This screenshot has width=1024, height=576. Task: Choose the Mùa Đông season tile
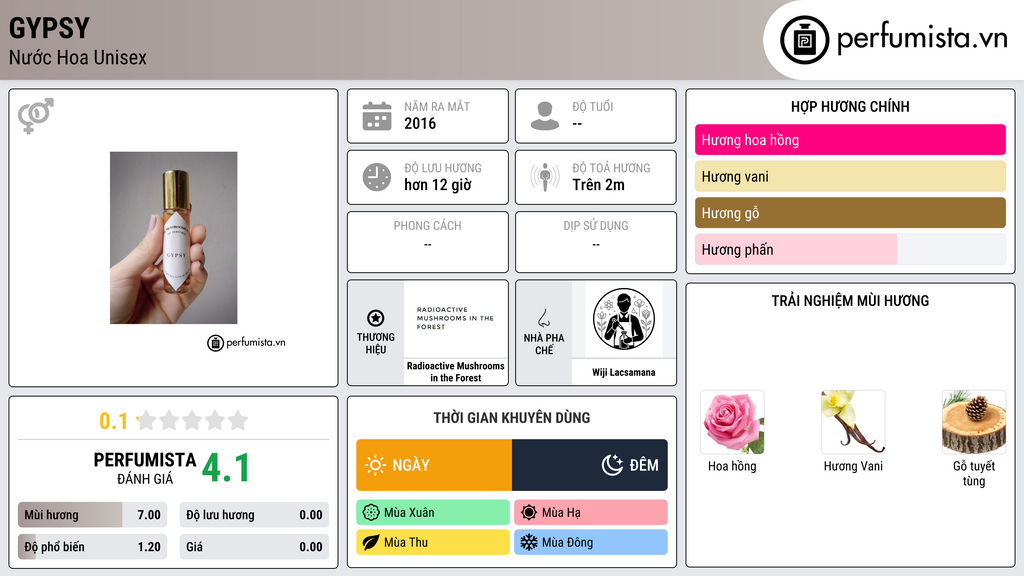[x=591, y=542]
